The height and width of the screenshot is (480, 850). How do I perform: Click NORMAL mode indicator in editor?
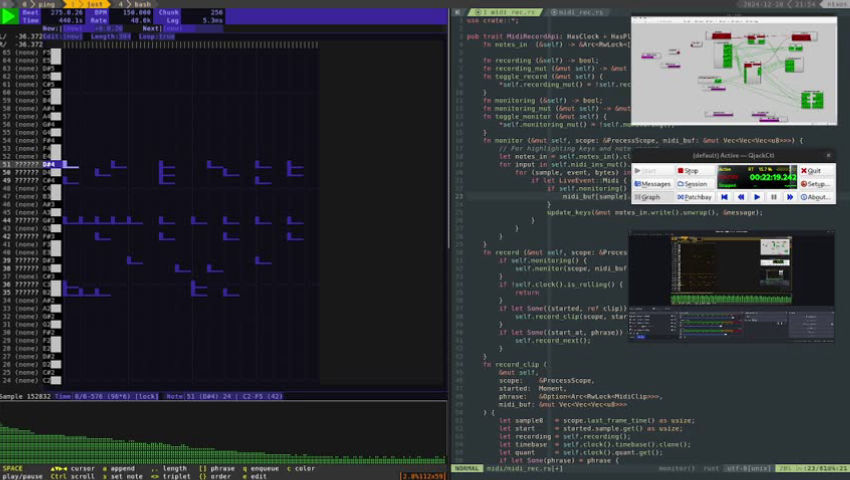[467, 468]
